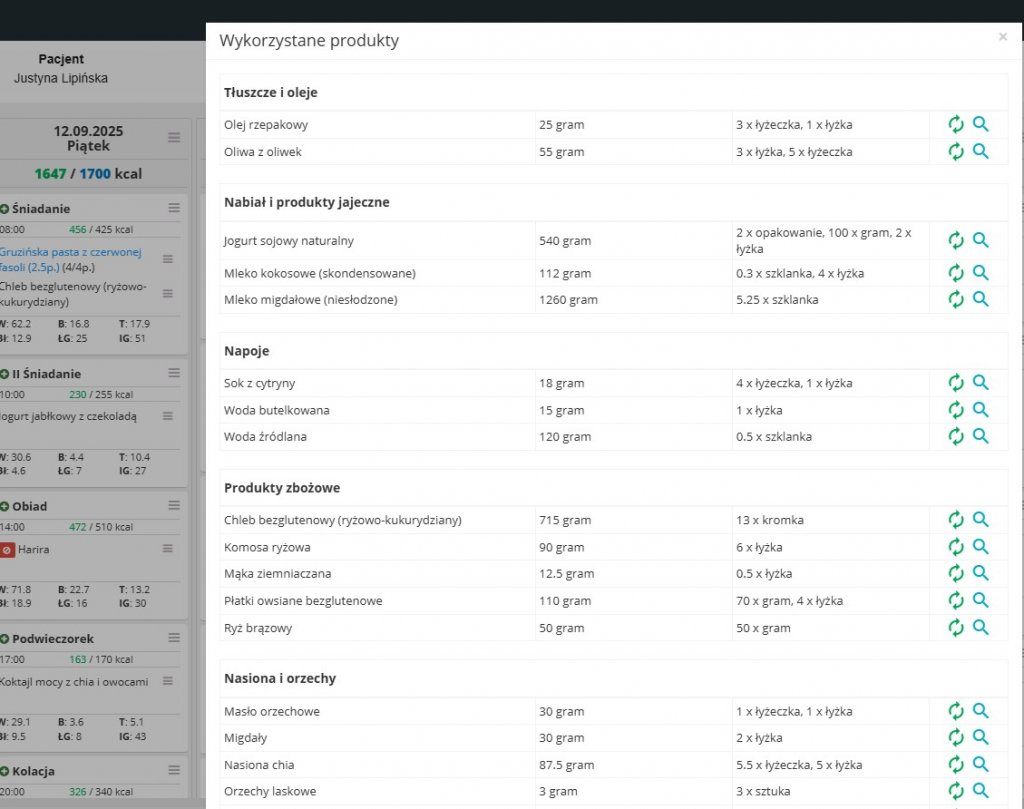
Task: Search icon for Mleko migdałowe row
Action: [x=980, y=299]
